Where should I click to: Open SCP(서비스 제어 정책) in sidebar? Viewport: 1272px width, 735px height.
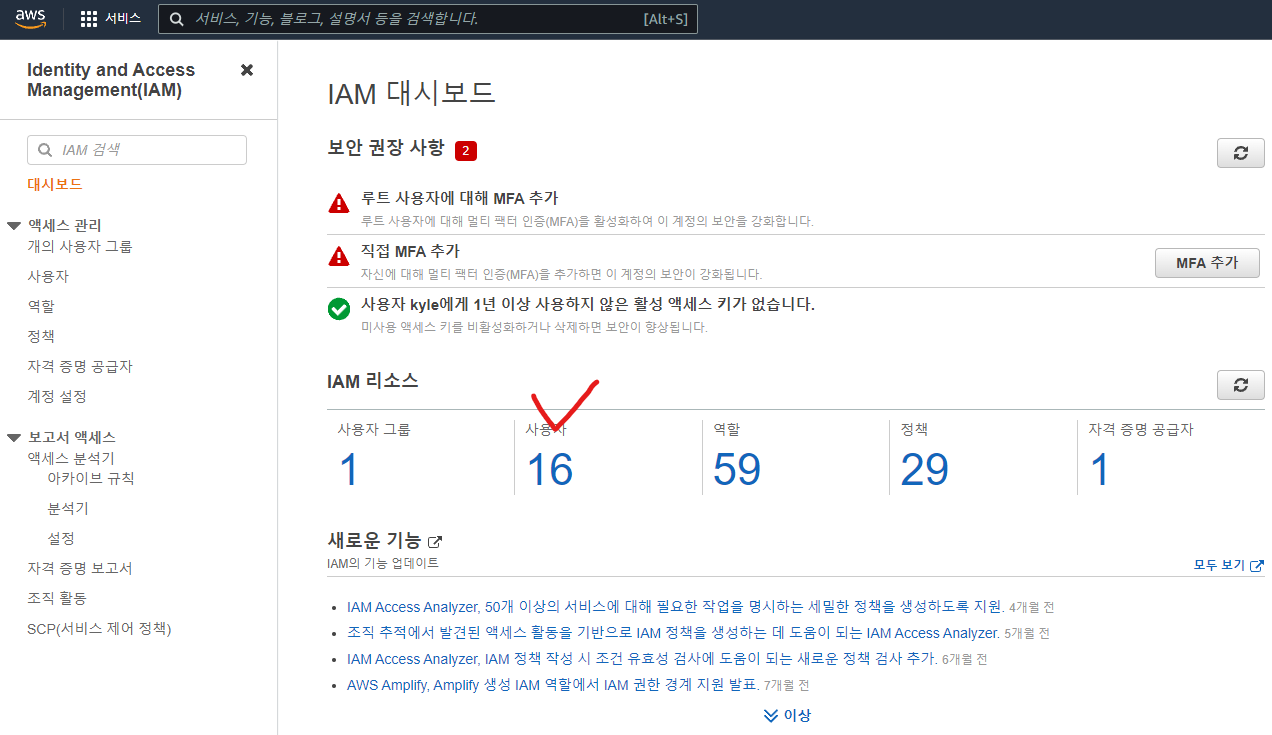(99, 628)
